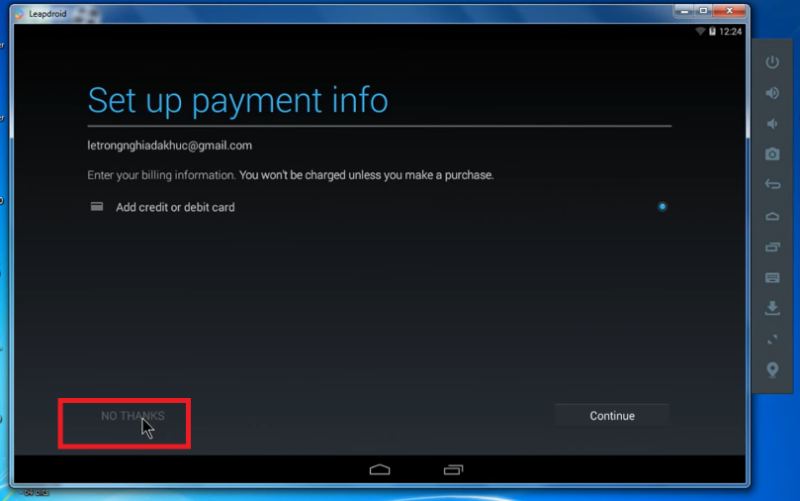
Task: Click the volume down speaker icon
Action: [772, 124]
